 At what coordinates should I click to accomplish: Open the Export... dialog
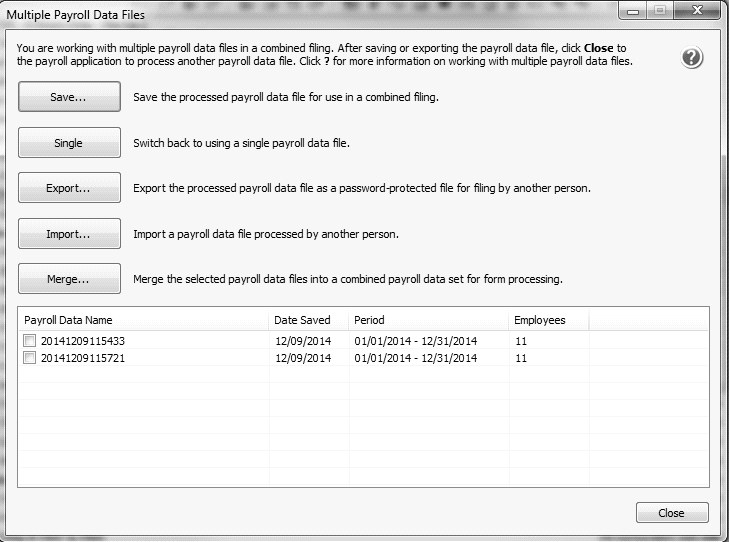pos(69,188)
